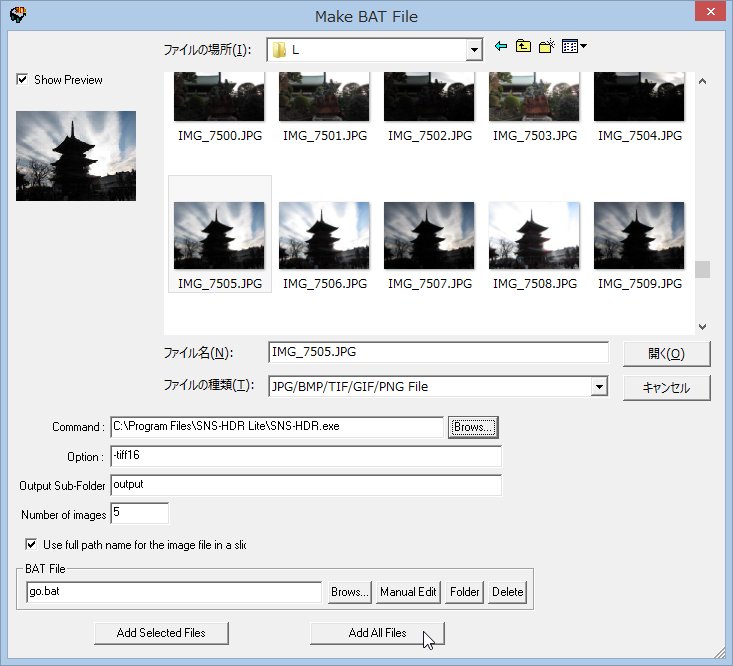Go back using the cyan arrow icon

[x=501, y=46]
